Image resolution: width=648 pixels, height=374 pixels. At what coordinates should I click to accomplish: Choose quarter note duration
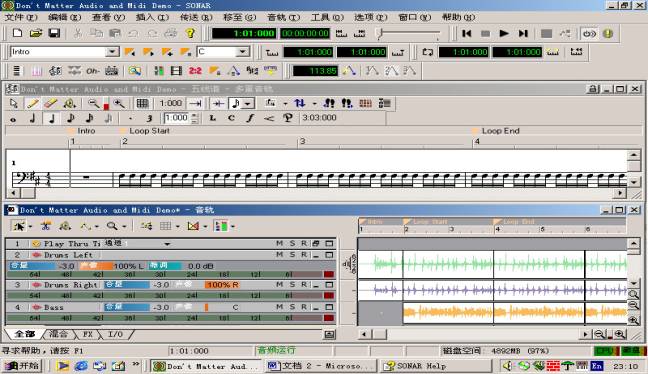(x=52, y=119)
